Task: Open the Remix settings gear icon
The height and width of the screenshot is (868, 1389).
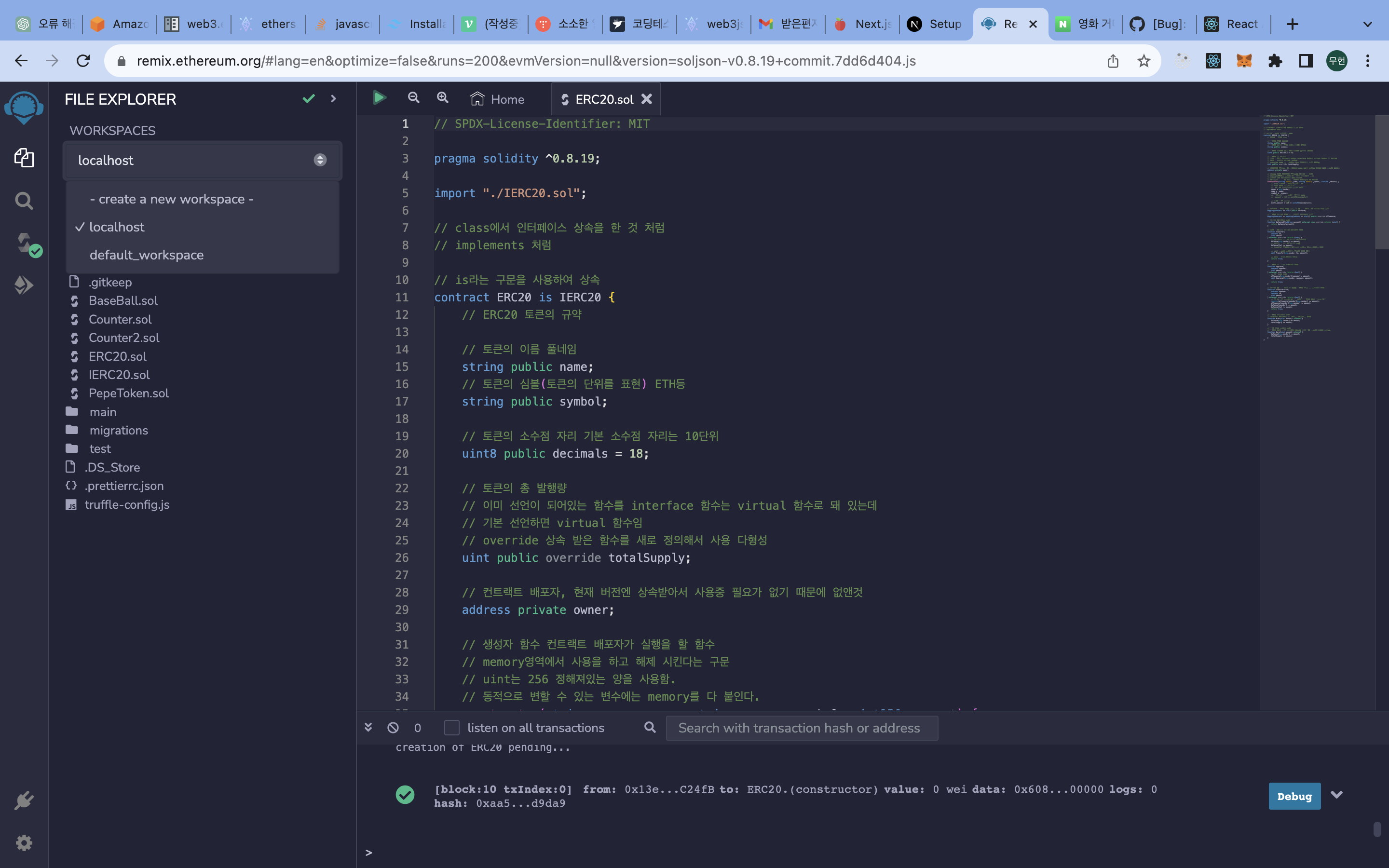Action: pos(24,843)
